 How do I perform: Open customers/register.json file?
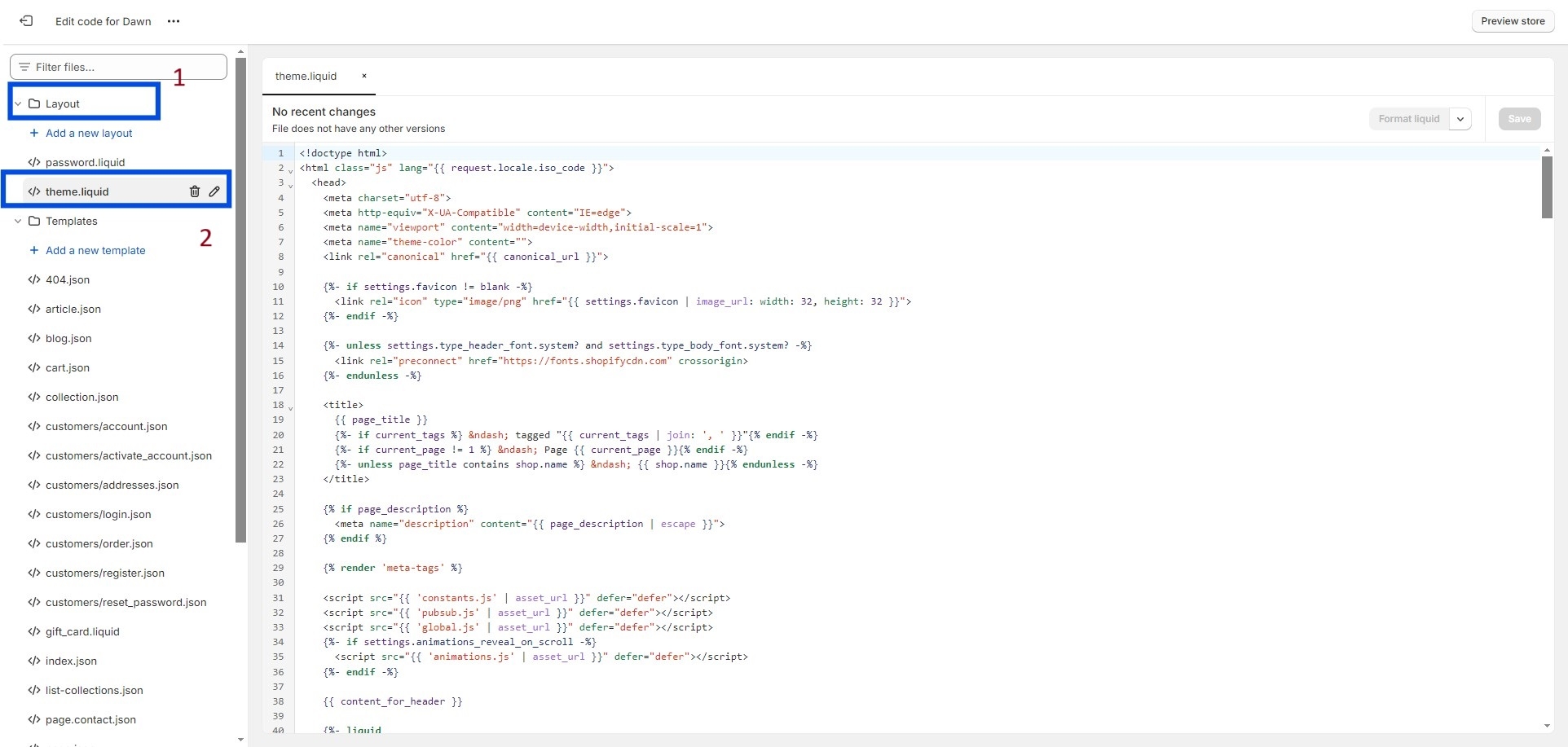coord(105,573)
